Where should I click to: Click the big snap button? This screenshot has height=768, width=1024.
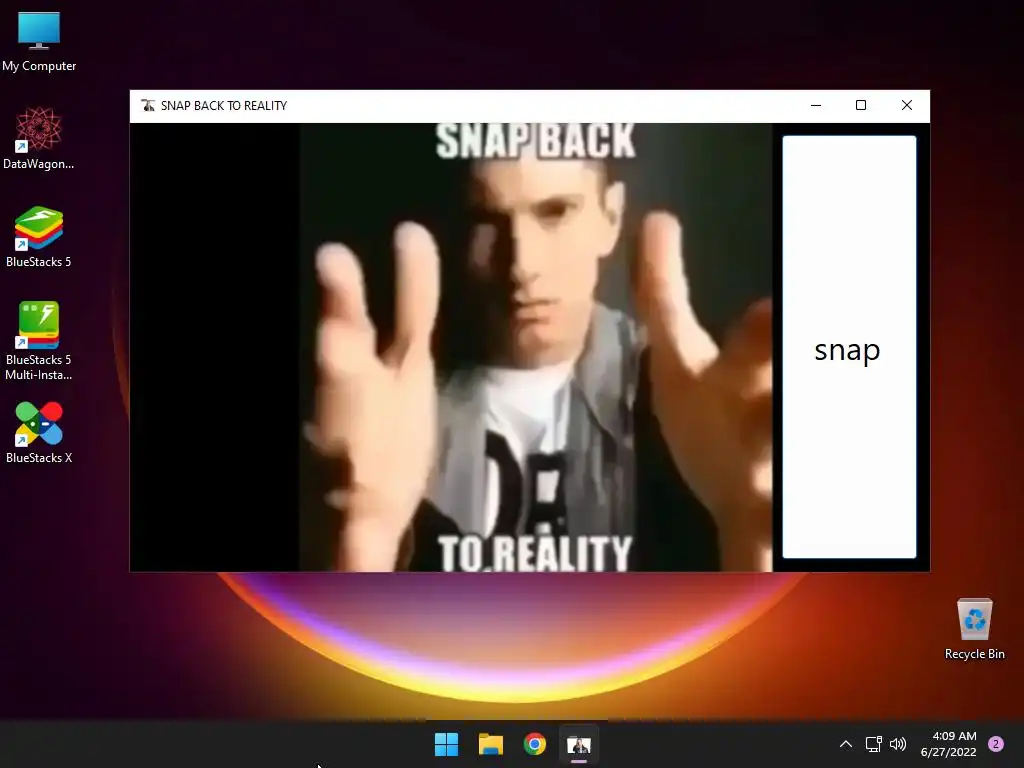849,347
